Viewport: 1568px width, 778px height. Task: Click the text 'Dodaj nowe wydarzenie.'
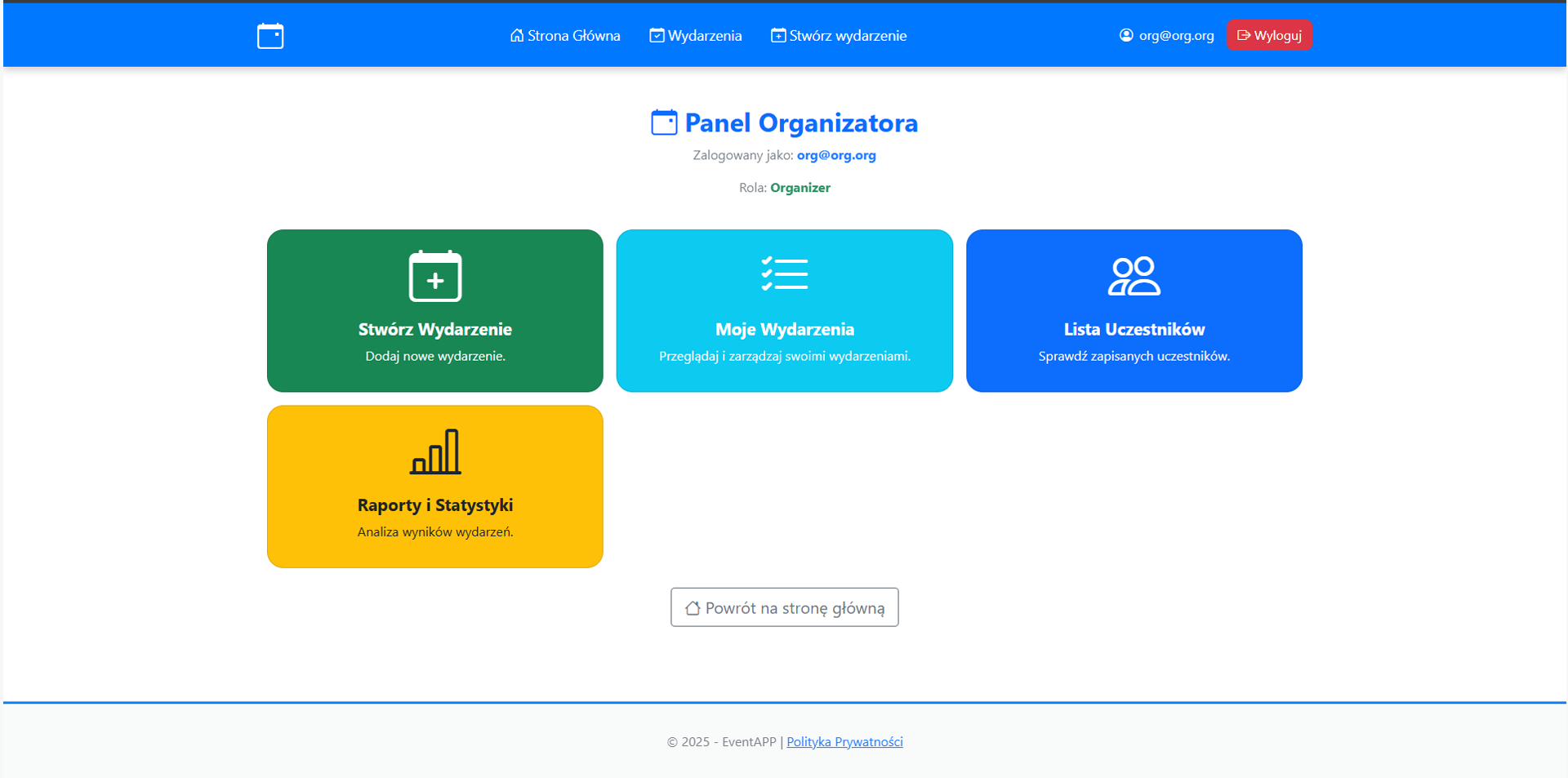[x=435, y=356]
